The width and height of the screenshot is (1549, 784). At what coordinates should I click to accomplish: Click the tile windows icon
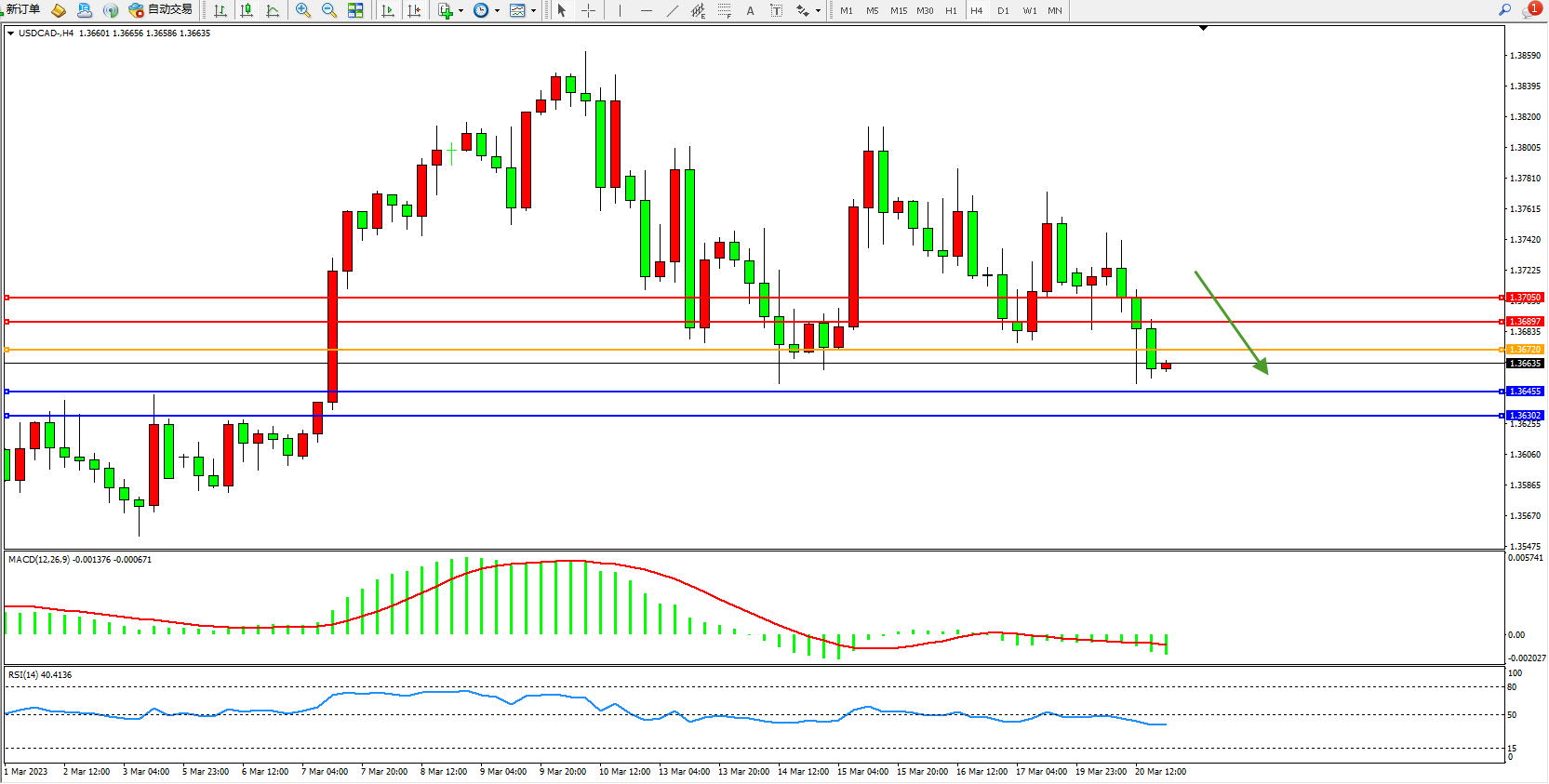pyautogui.click(x=355, y=10)
